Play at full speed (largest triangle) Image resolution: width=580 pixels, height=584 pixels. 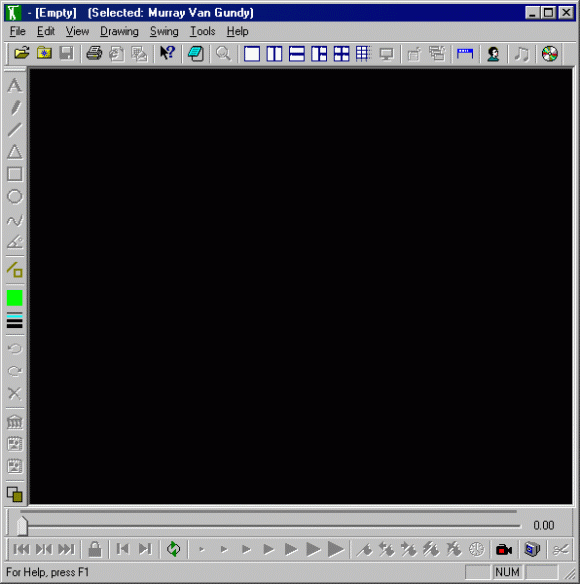[x=336, y=549]
